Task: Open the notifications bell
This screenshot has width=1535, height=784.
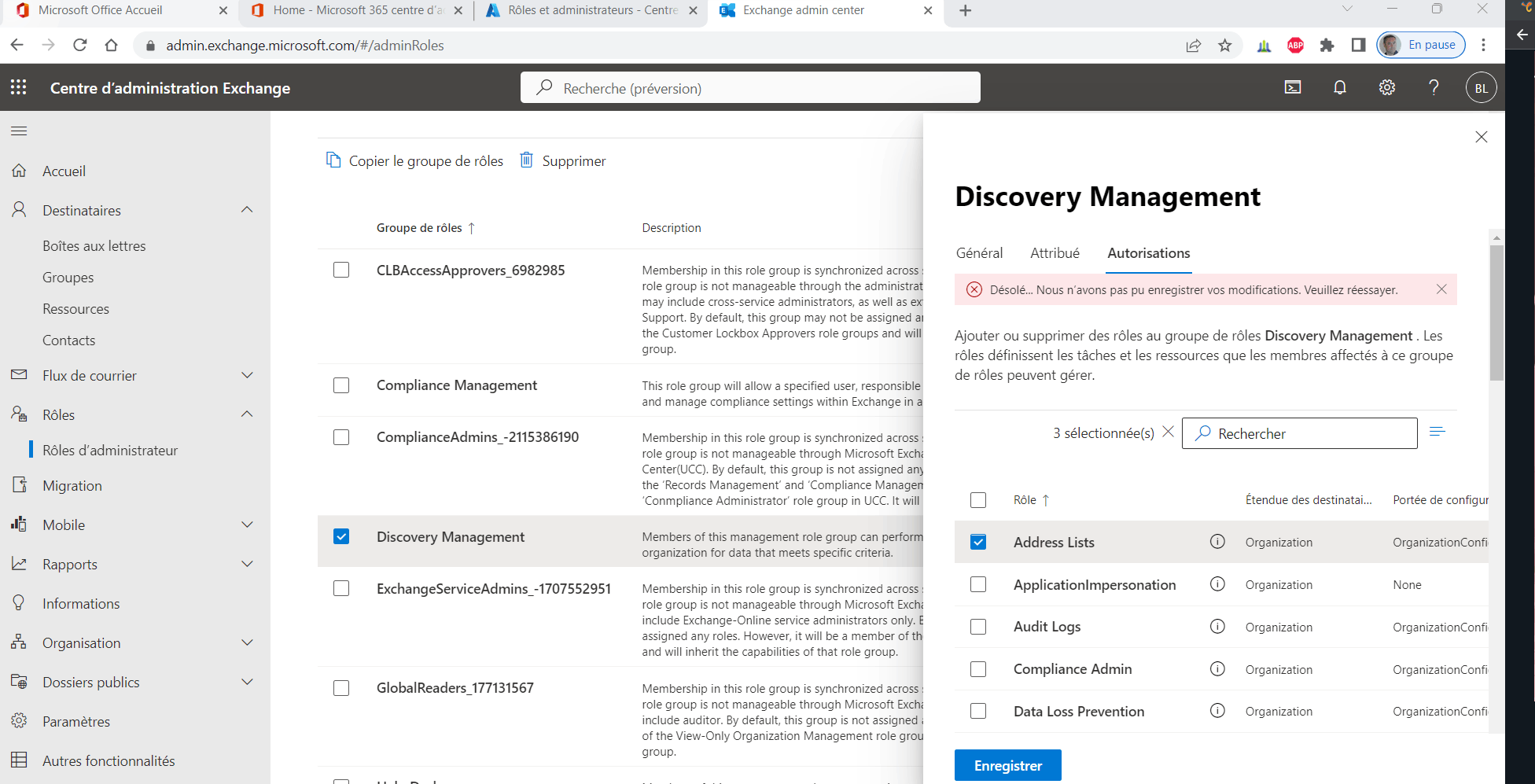Action: coord(1340,87)
